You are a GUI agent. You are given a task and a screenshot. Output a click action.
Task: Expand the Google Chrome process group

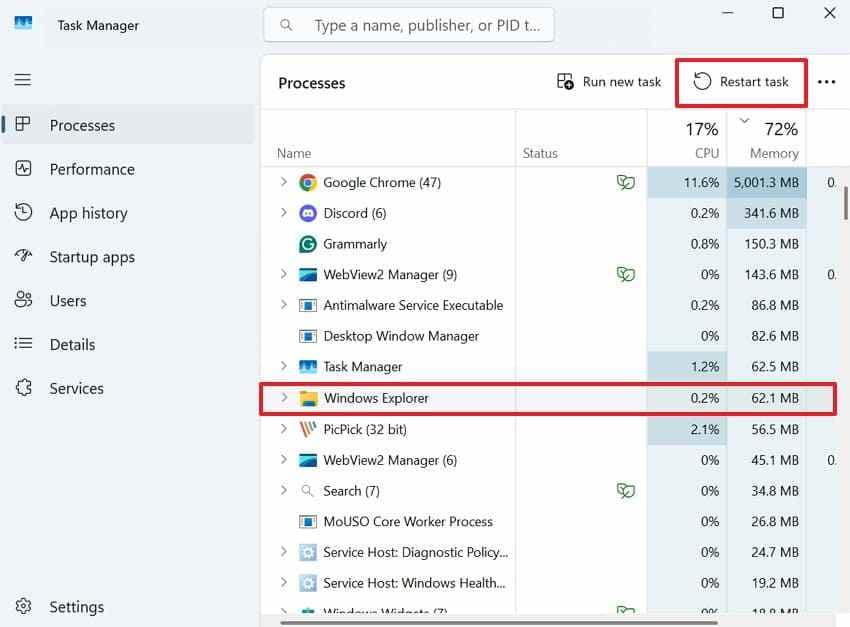coord(284,182)
